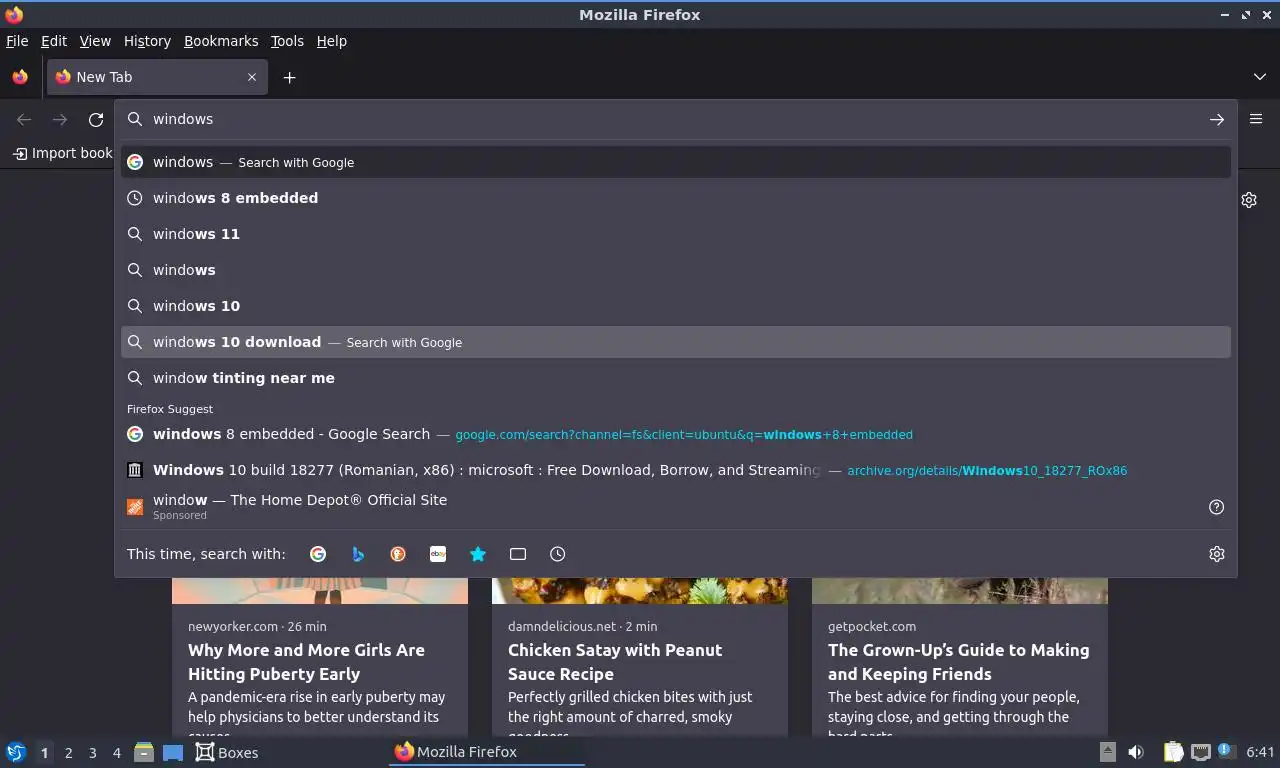
Task: Open the file manager taskbar icon
Action: tap(144, 752)
